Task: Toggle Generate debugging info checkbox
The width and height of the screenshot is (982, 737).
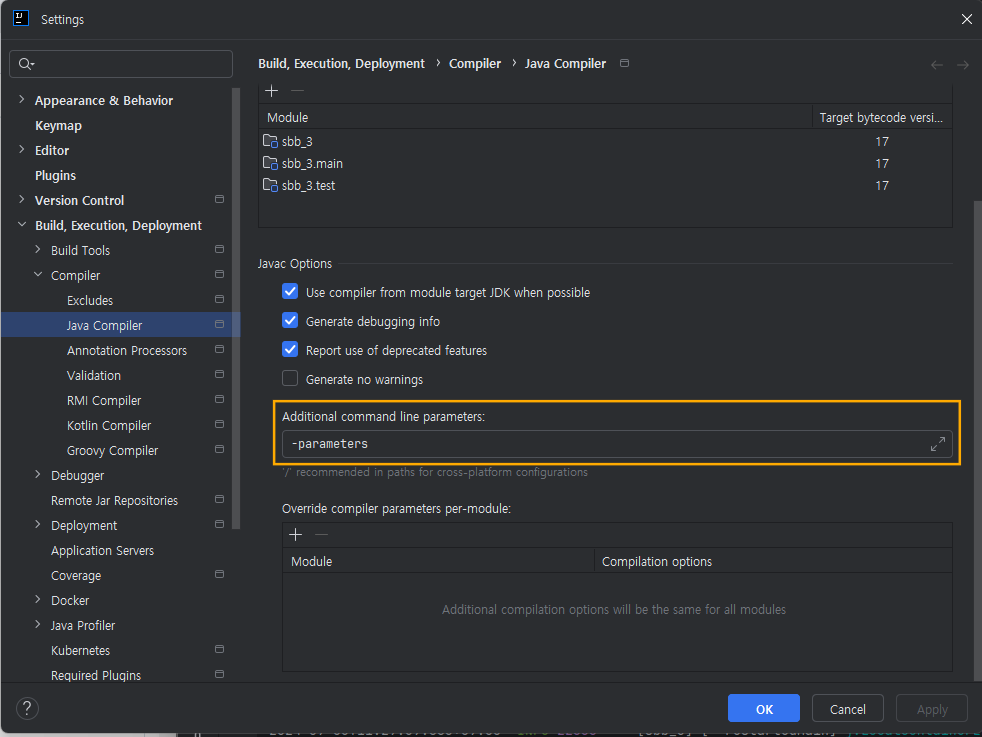Action: click(290, 321)
